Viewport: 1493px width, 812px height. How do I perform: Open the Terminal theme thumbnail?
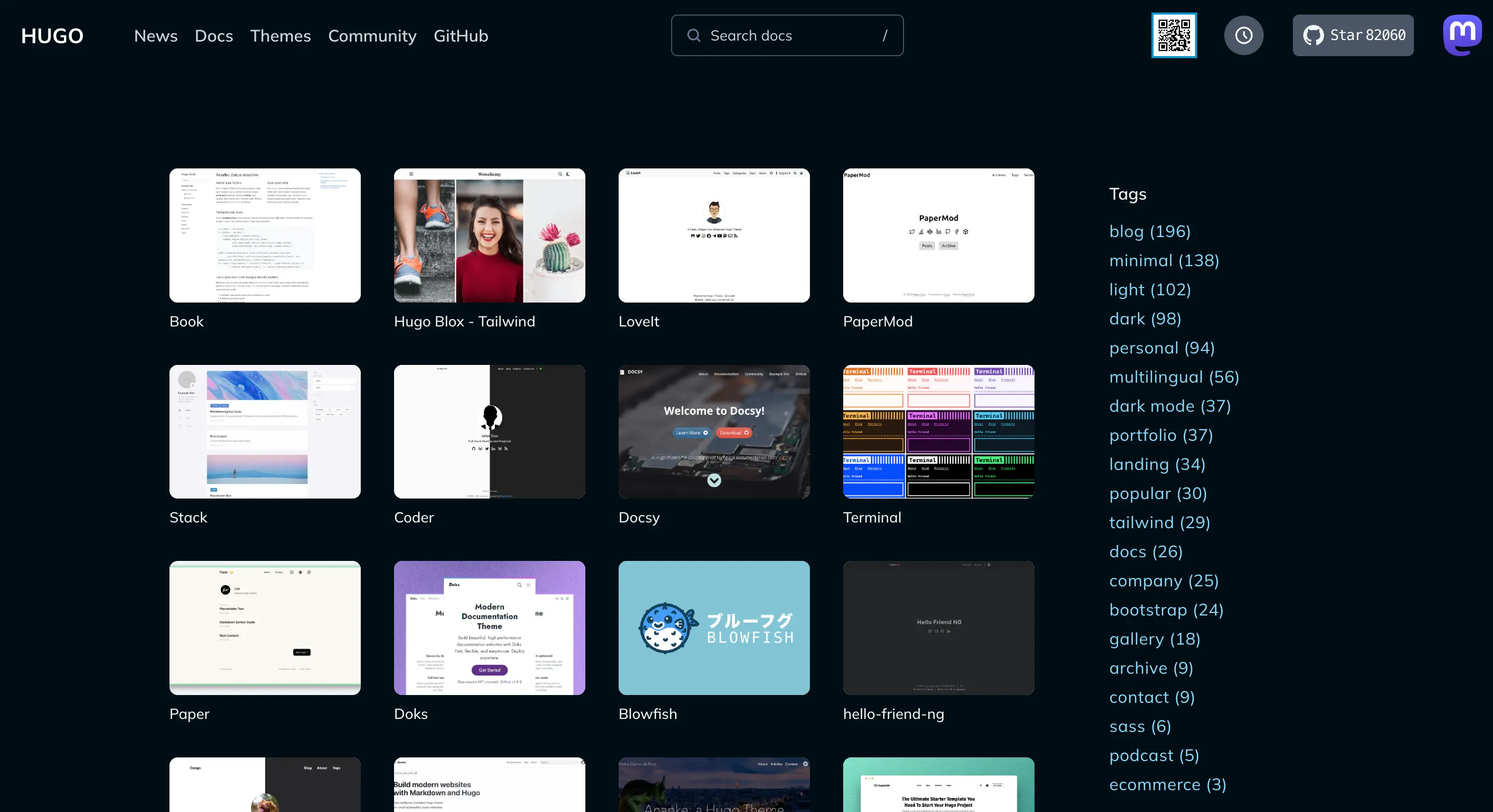[x=938, y=431]
